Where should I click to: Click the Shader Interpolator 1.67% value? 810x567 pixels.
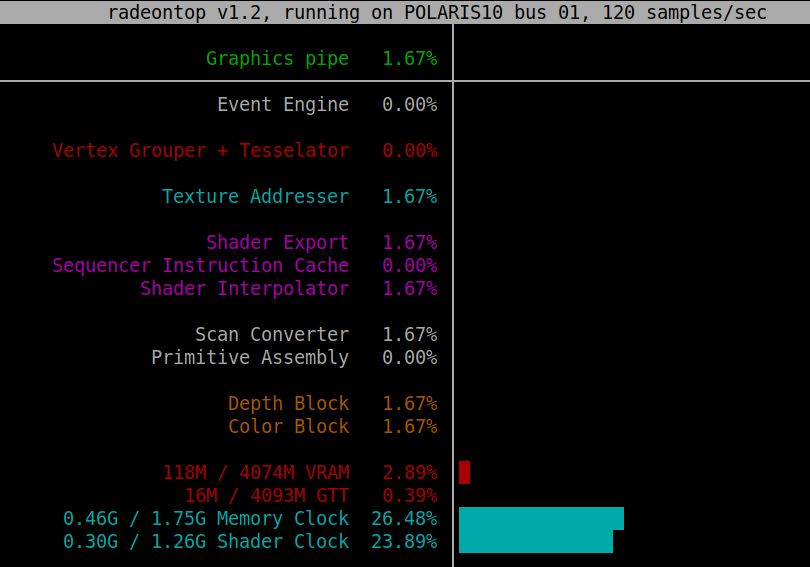pyautogui.click(x=410, y=289)
